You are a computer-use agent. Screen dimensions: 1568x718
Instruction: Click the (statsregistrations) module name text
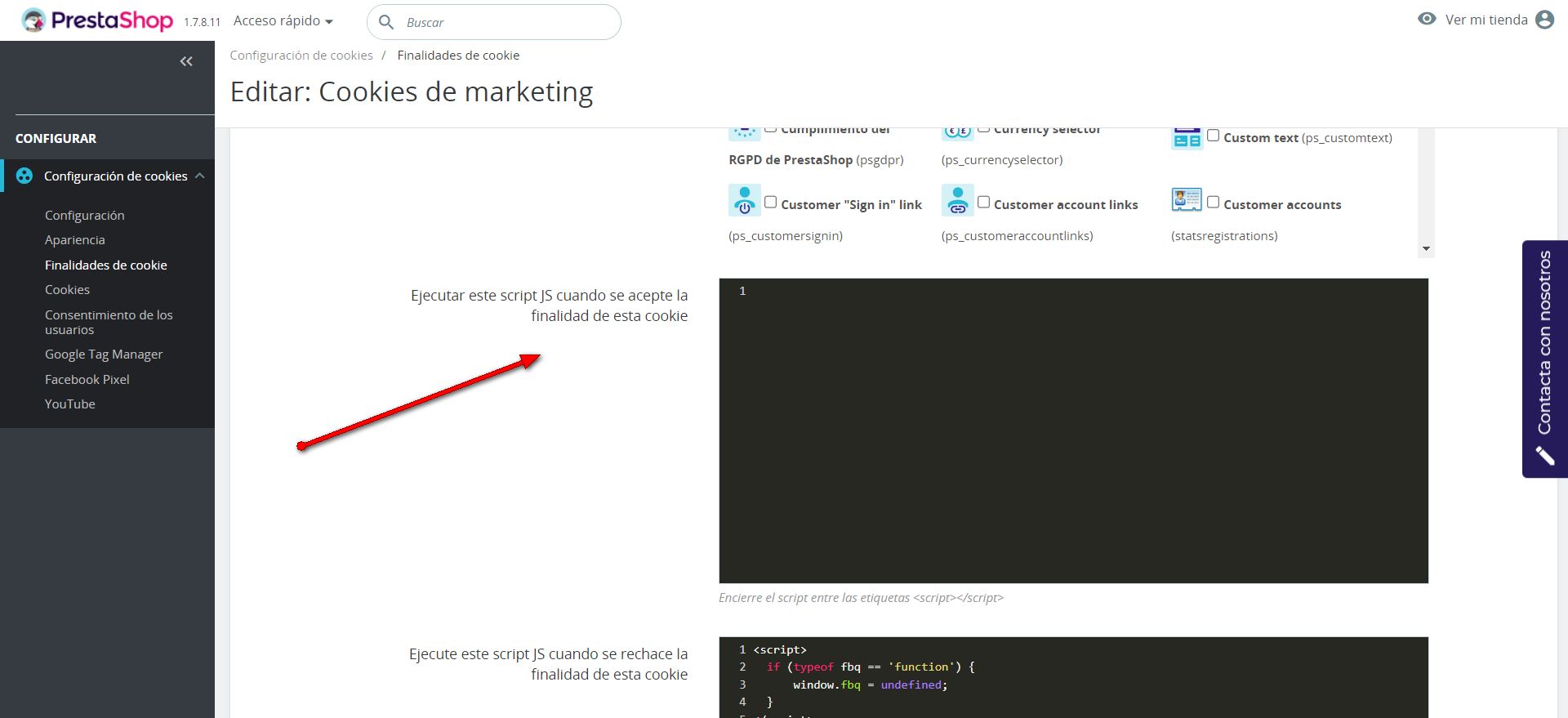[x=1224, y=235]
